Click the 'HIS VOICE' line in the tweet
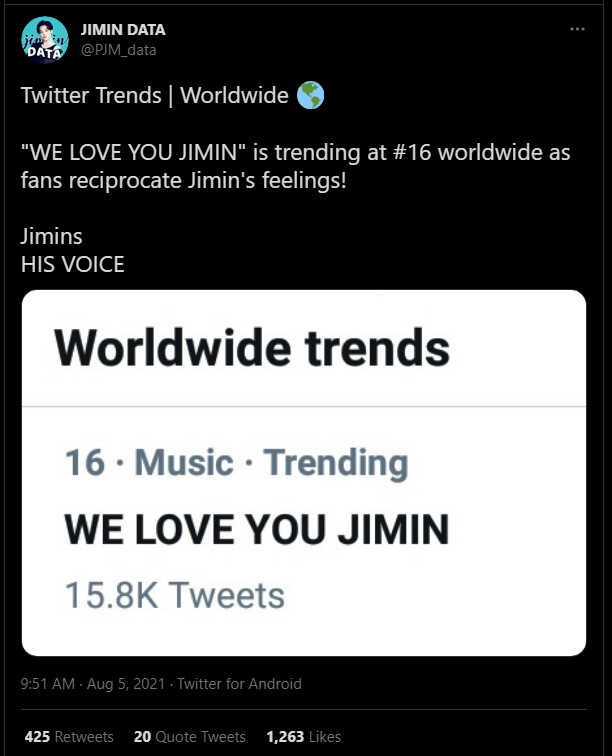This screenshot has width=612, height=756. pyautogui.click(x=73, y=264)
